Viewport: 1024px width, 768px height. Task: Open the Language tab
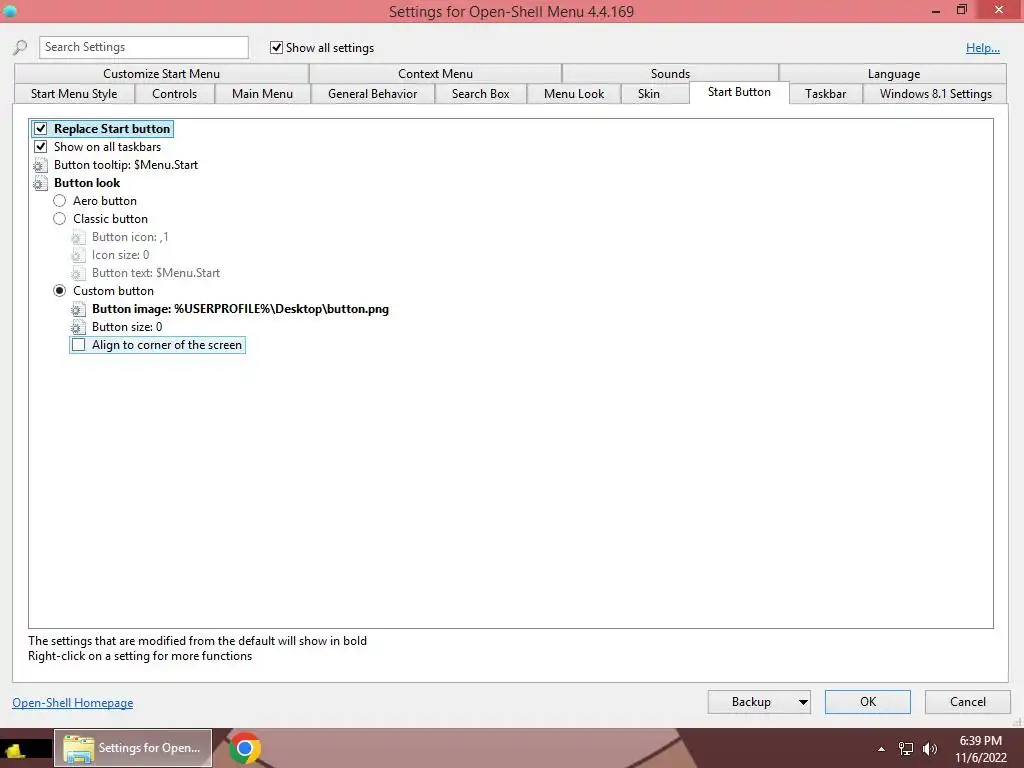tap(893, 74)
